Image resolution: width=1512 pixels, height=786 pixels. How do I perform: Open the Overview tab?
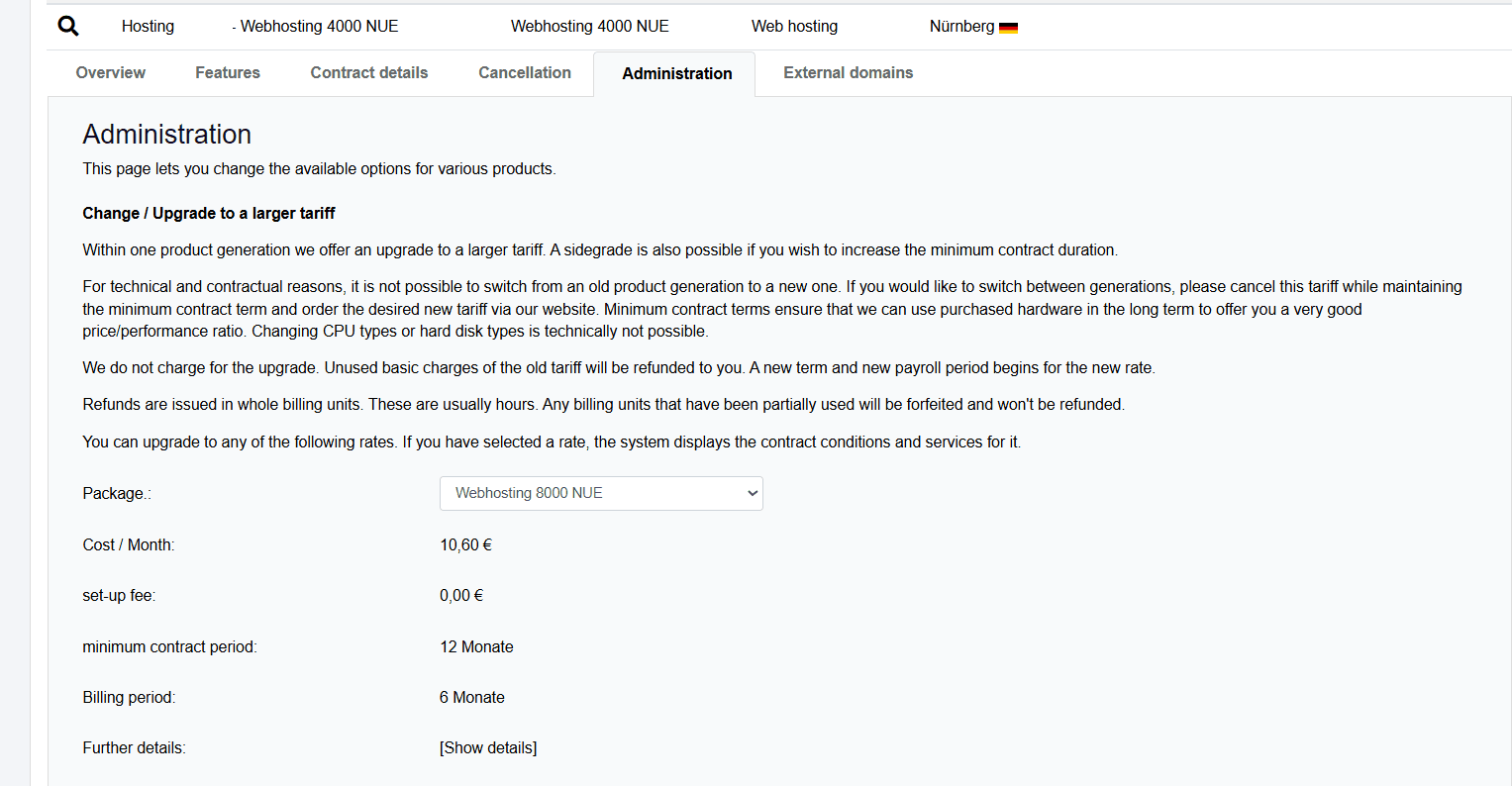point(111,72)
